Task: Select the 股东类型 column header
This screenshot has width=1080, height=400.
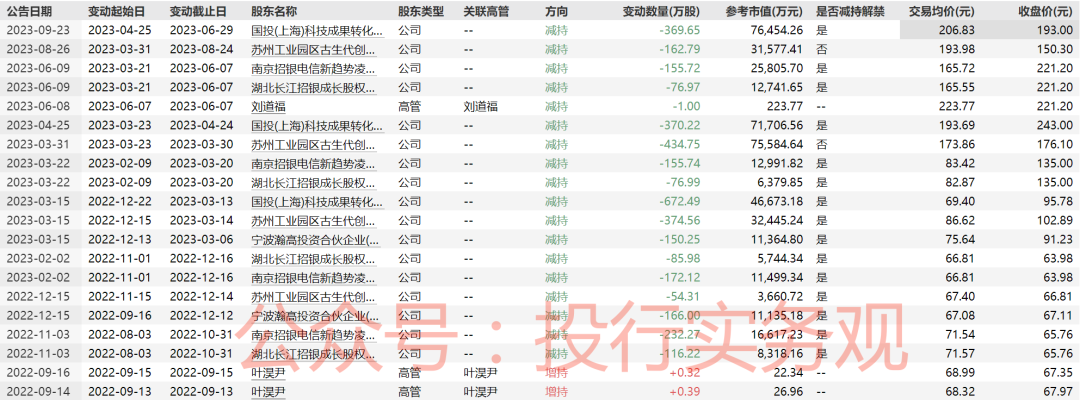Action: coord(421,12)
